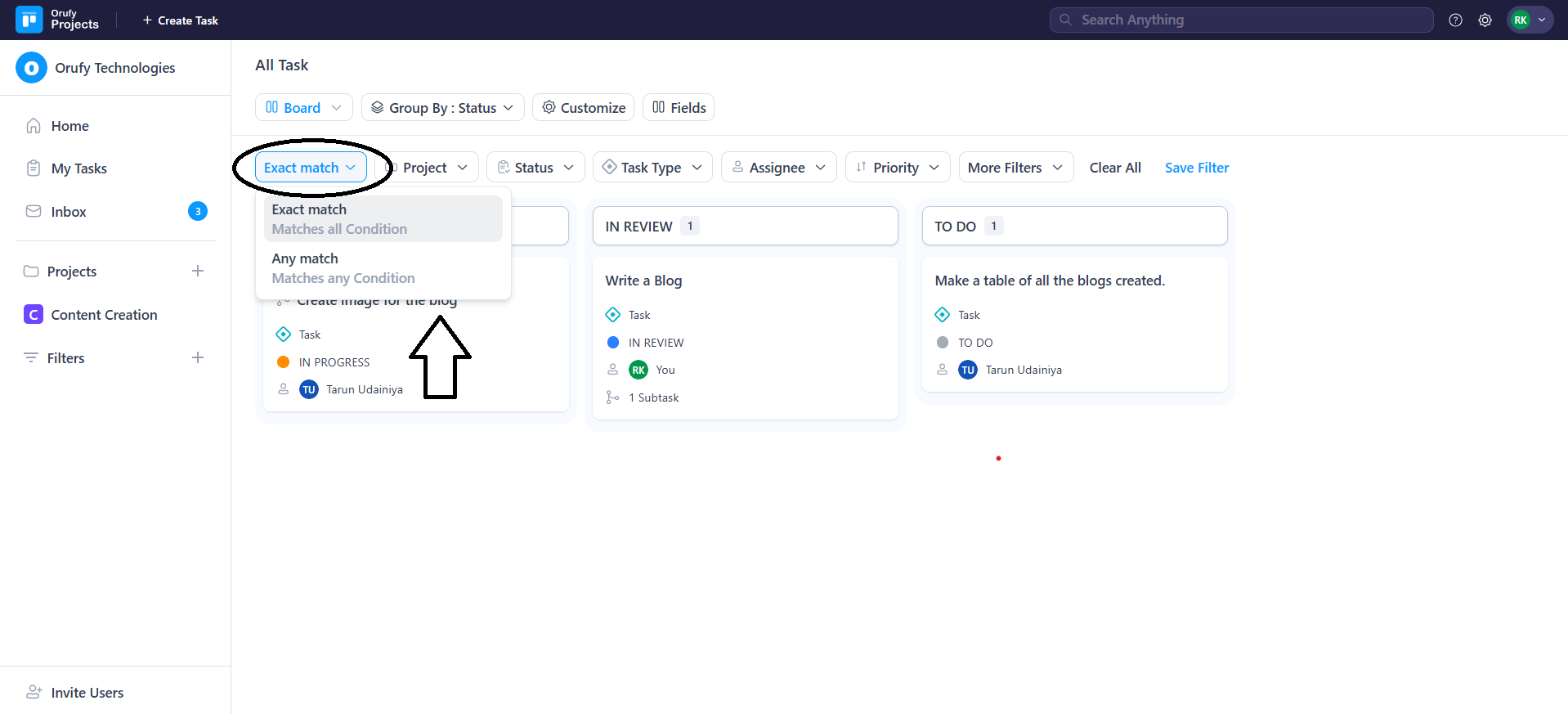This screenshot has height=714, width=1568.
Task: Open settings via the gear icon
Action: click(x=1485, y=20)
